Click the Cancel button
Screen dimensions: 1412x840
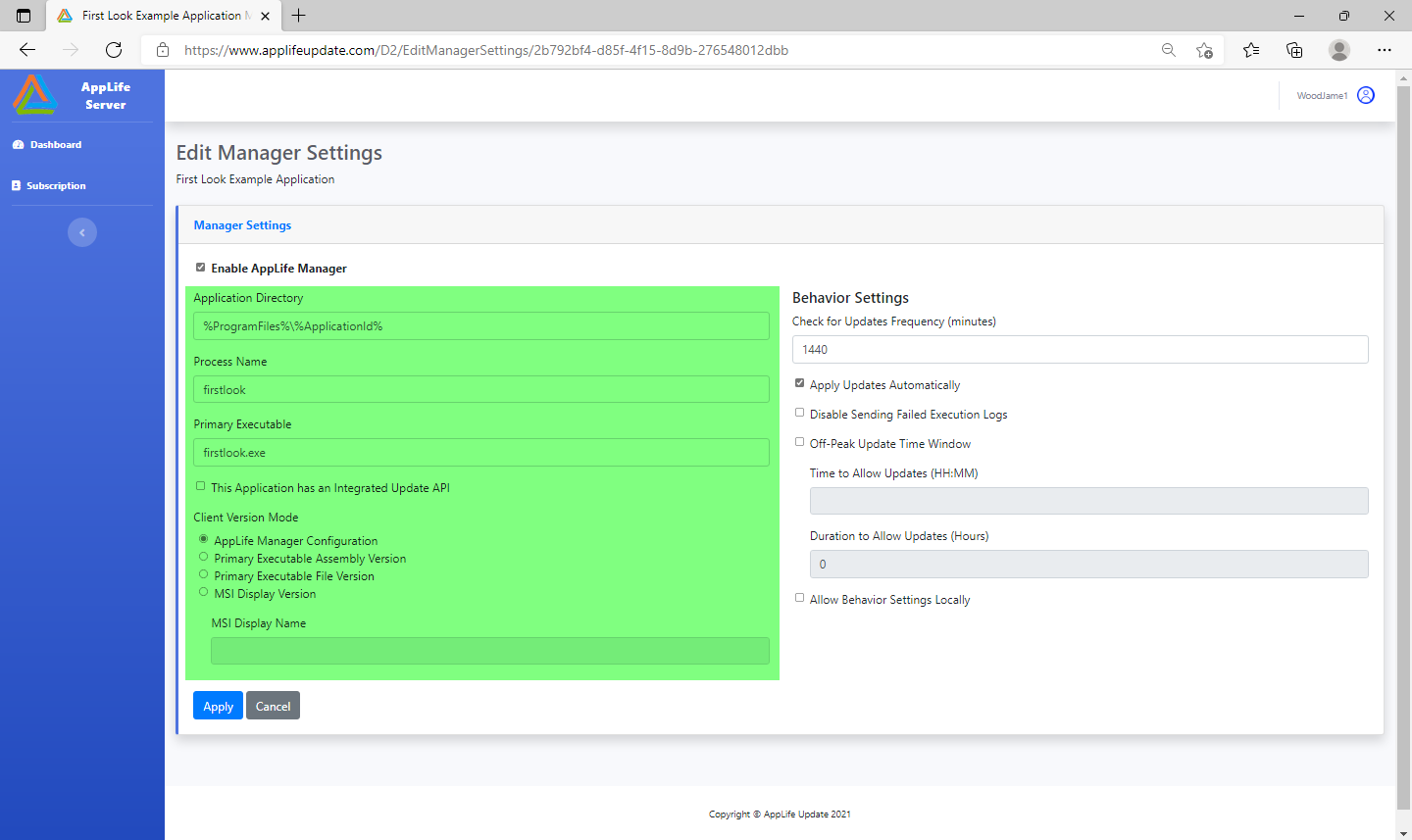[273, 706]
